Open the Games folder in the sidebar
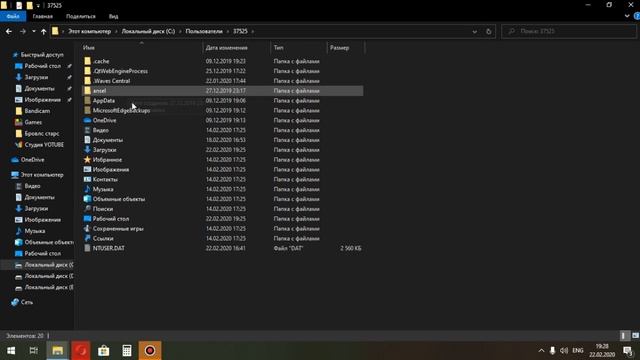The image size is (640, 360). tap(33, 122)
